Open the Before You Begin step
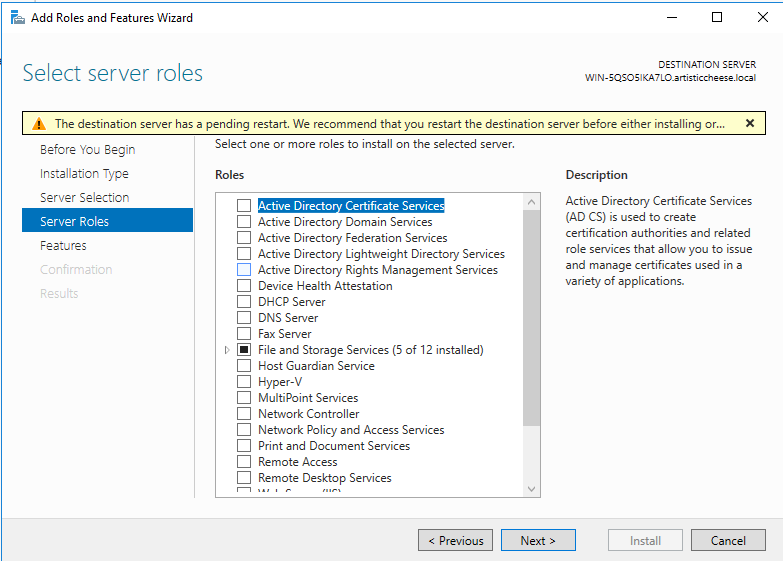783x561 pixels. pyautogui.click(x=87, y=150)
